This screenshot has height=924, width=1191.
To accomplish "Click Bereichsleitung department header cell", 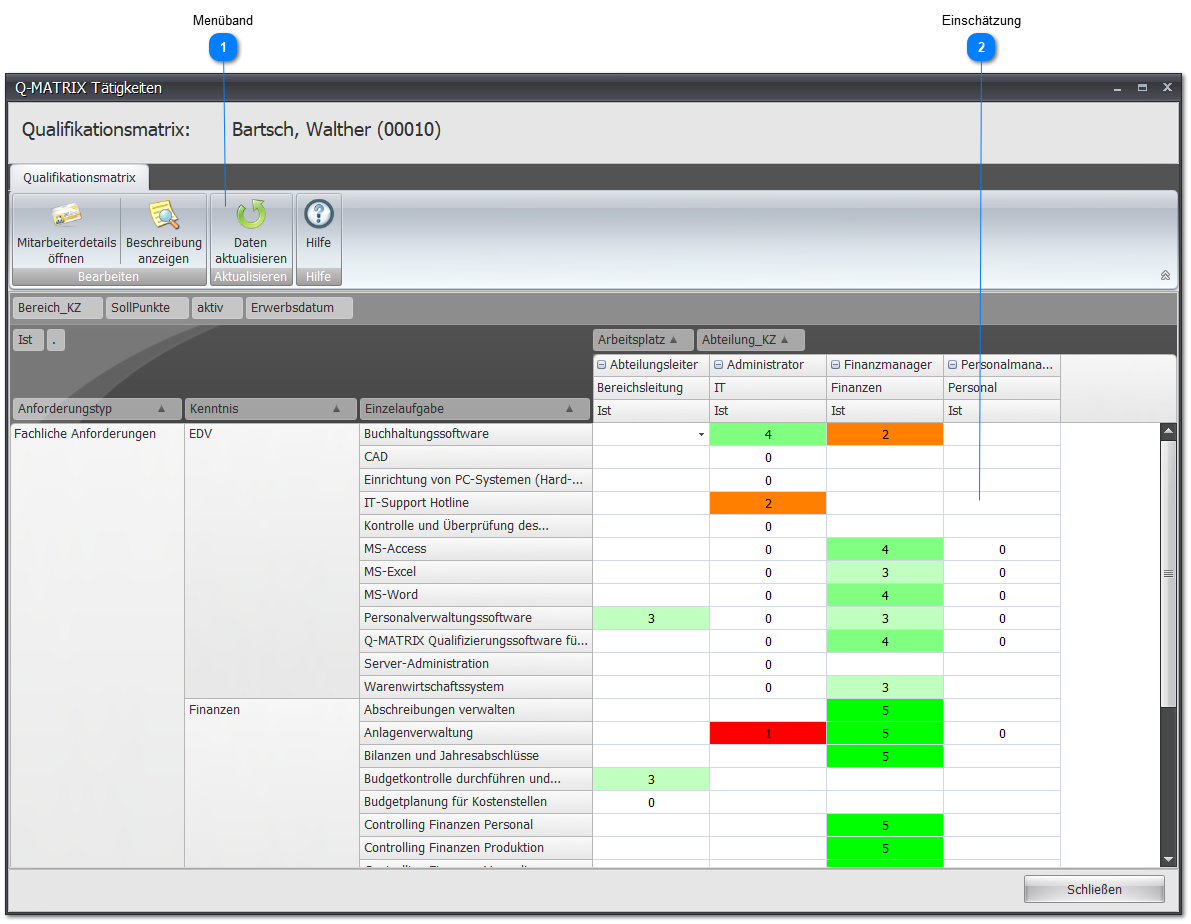I will (x=651, y=388).
